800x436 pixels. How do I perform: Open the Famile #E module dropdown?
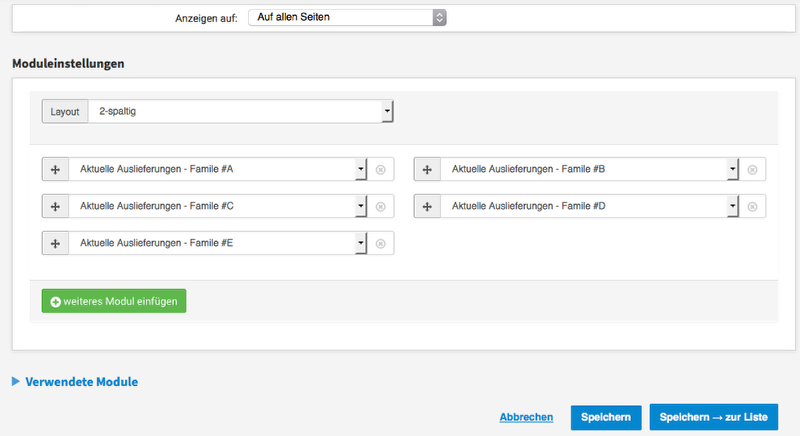(218, 244)
